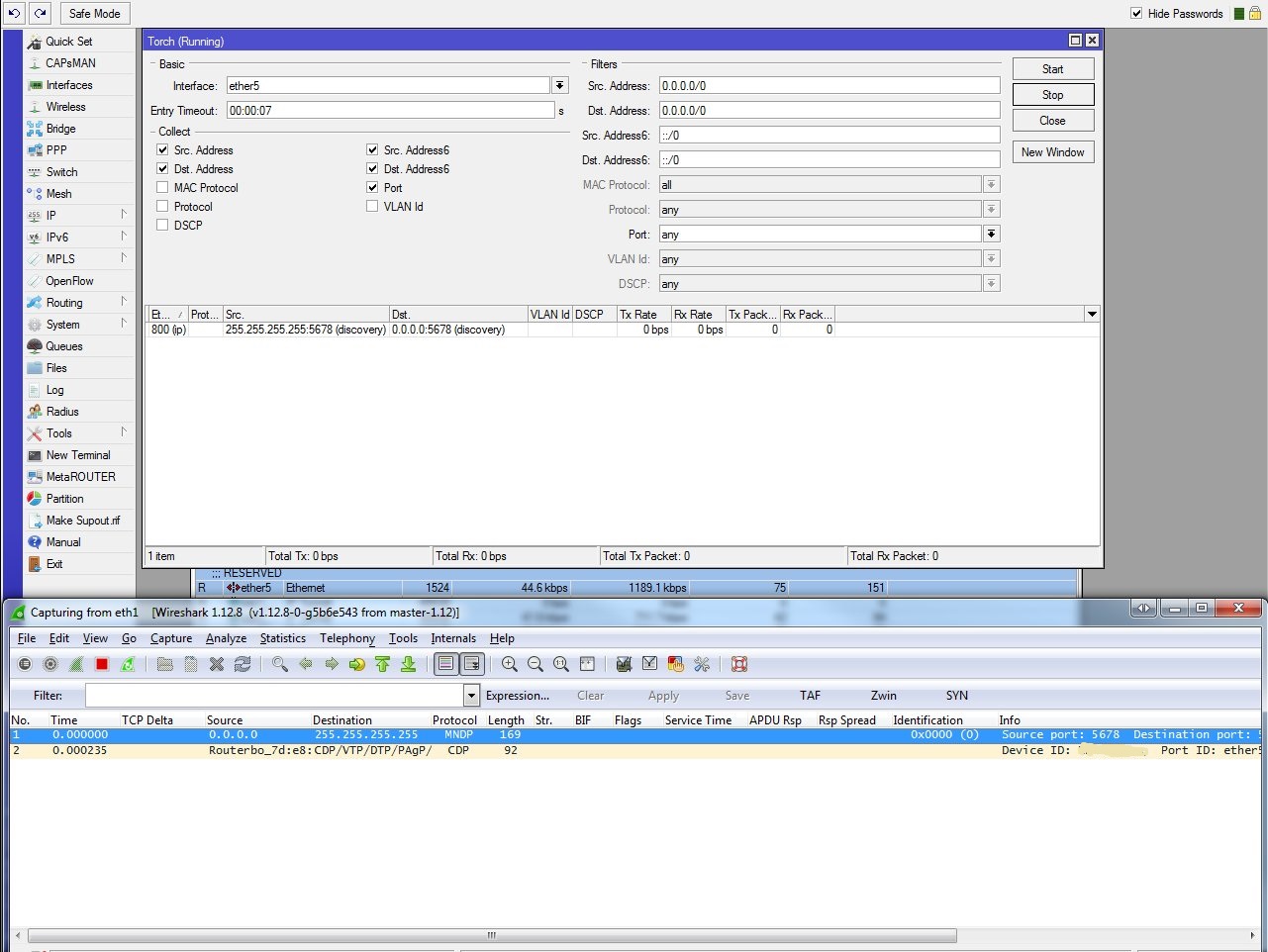Click the Src. Address filter field
The image size is (1268, 952).
click(829, 86)
